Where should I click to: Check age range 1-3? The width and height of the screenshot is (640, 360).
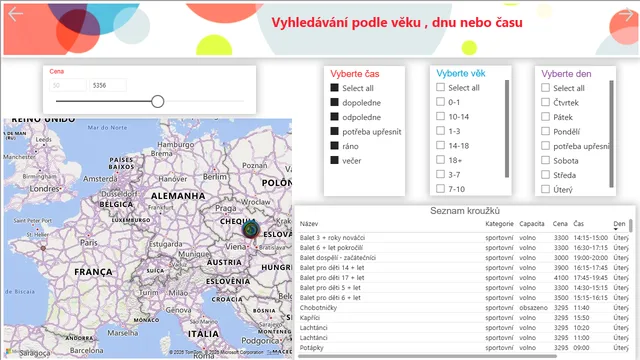coord(440,131)
